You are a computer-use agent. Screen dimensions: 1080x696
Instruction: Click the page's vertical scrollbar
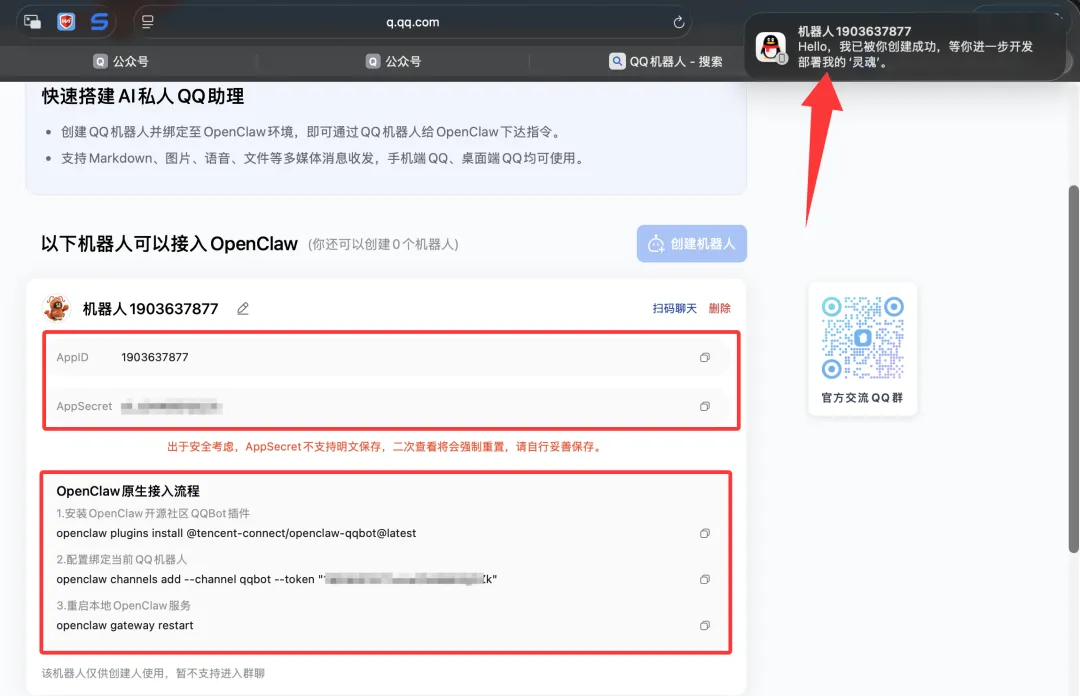point(1073,369)
